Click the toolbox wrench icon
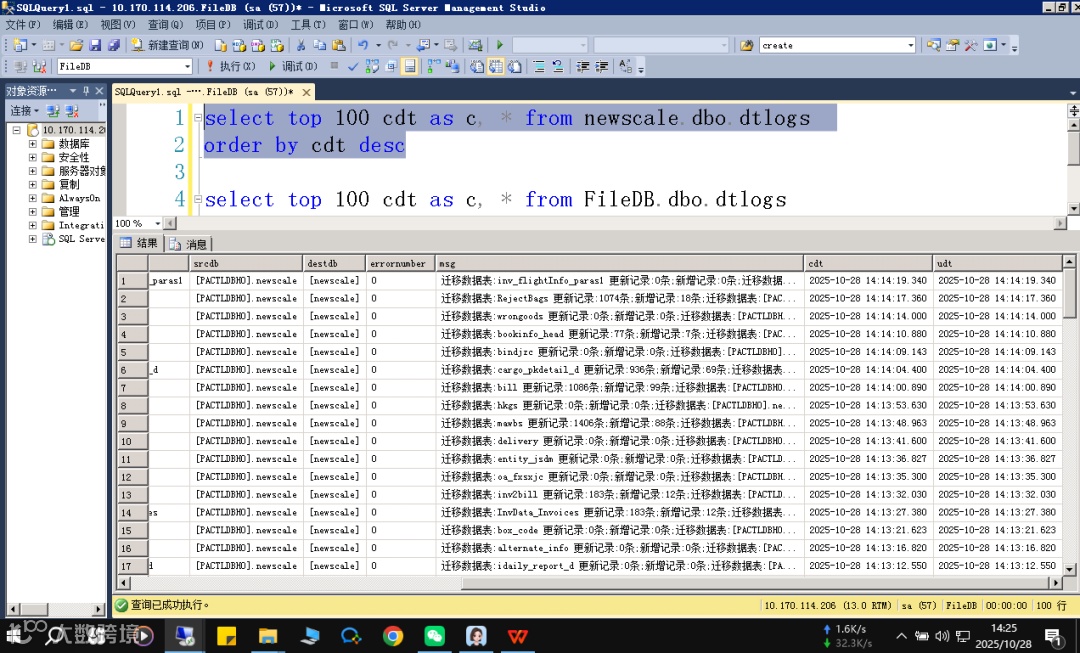 click(x=970, y=45)
